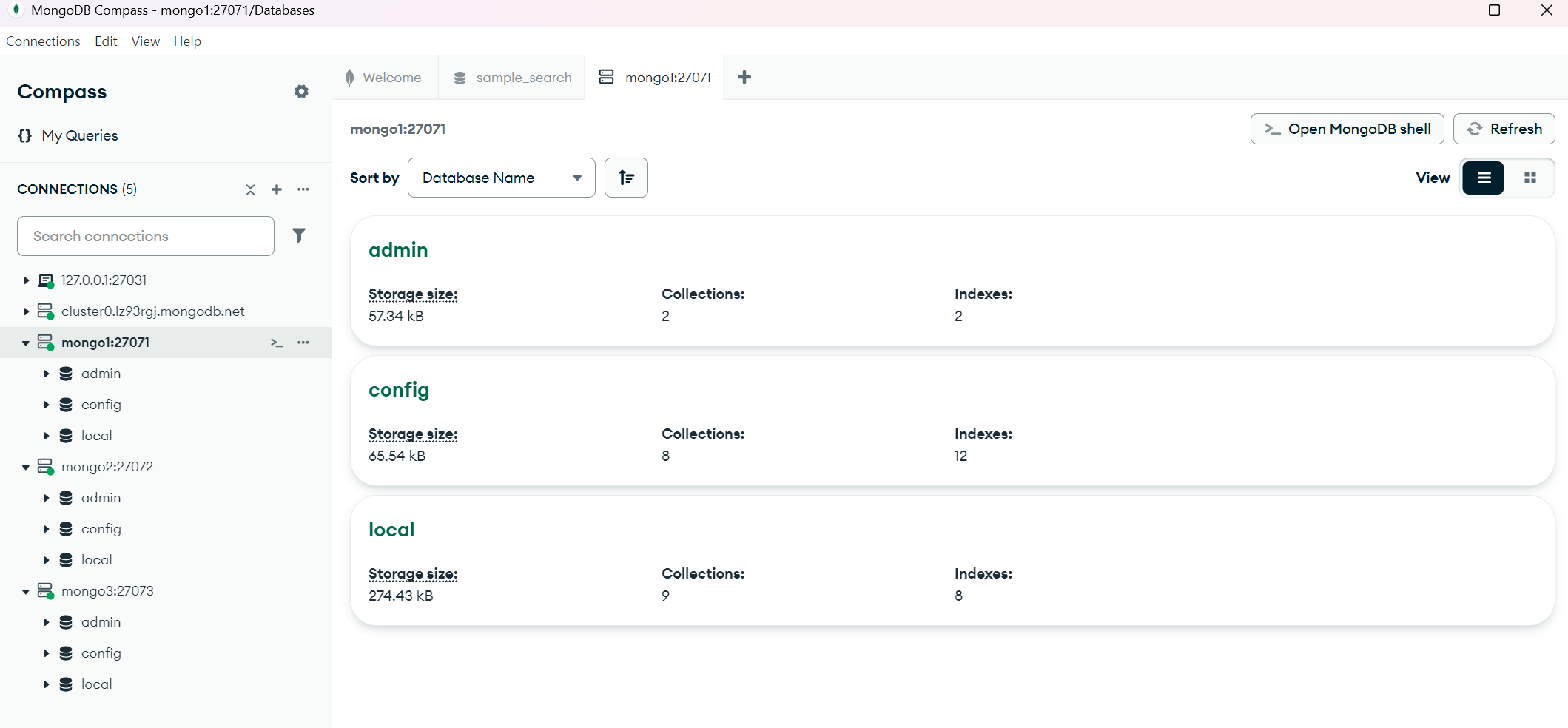The width and height of the screenshot is (1568, 728).
Task: Click cluster0.lz93rgj.mongodb.net server icon
Action: [46, 312]
